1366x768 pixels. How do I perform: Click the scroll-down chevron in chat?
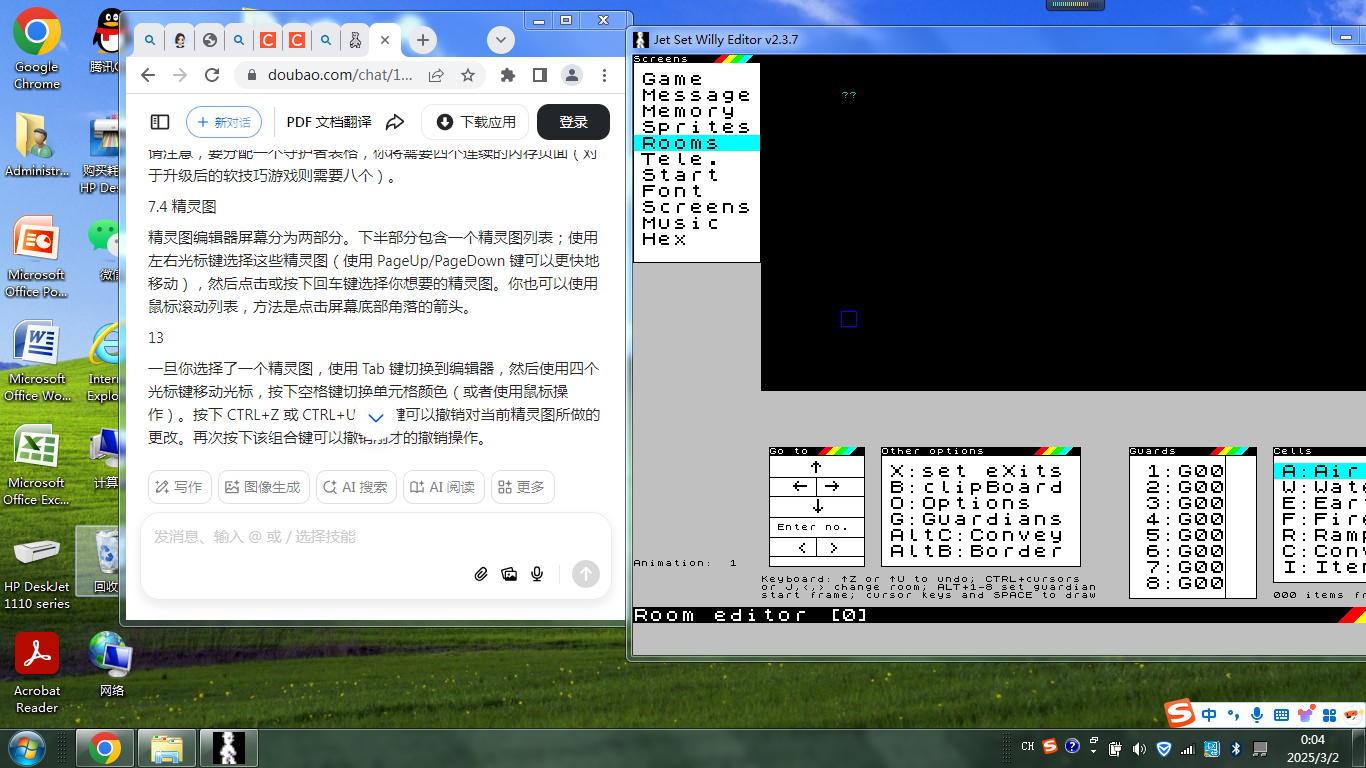pyautogui.click(x=377, y=417)
